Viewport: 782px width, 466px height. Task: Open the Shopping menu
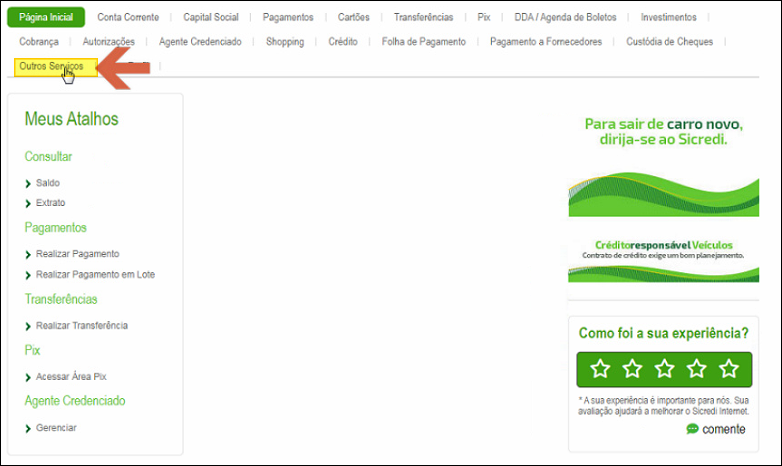pos(285,41)
